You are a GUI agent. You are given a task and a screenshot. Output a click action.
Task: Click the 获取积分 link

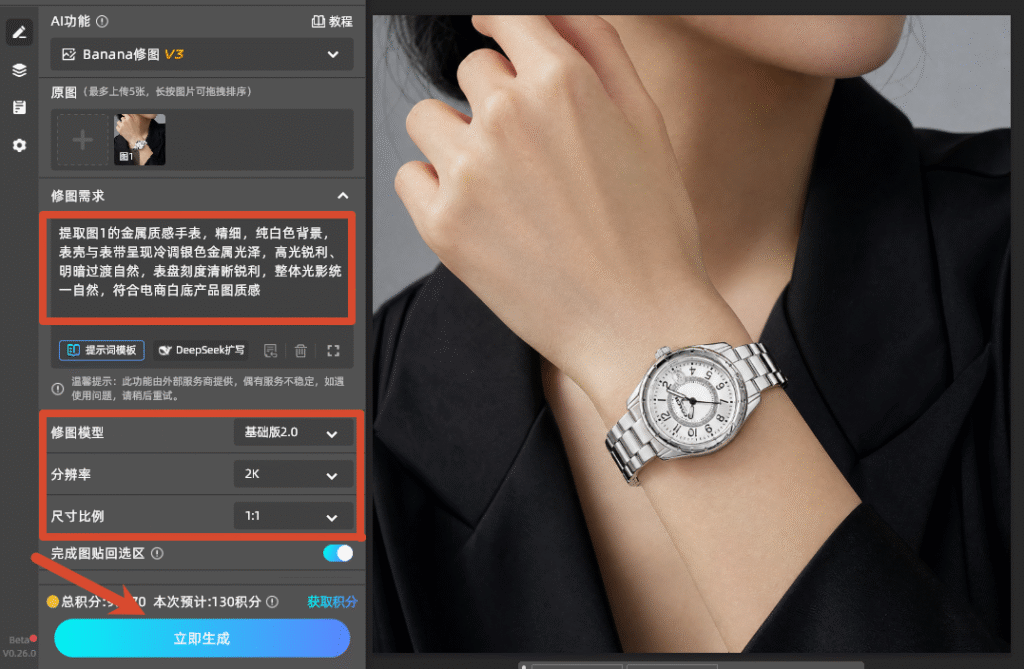[332, 602]
